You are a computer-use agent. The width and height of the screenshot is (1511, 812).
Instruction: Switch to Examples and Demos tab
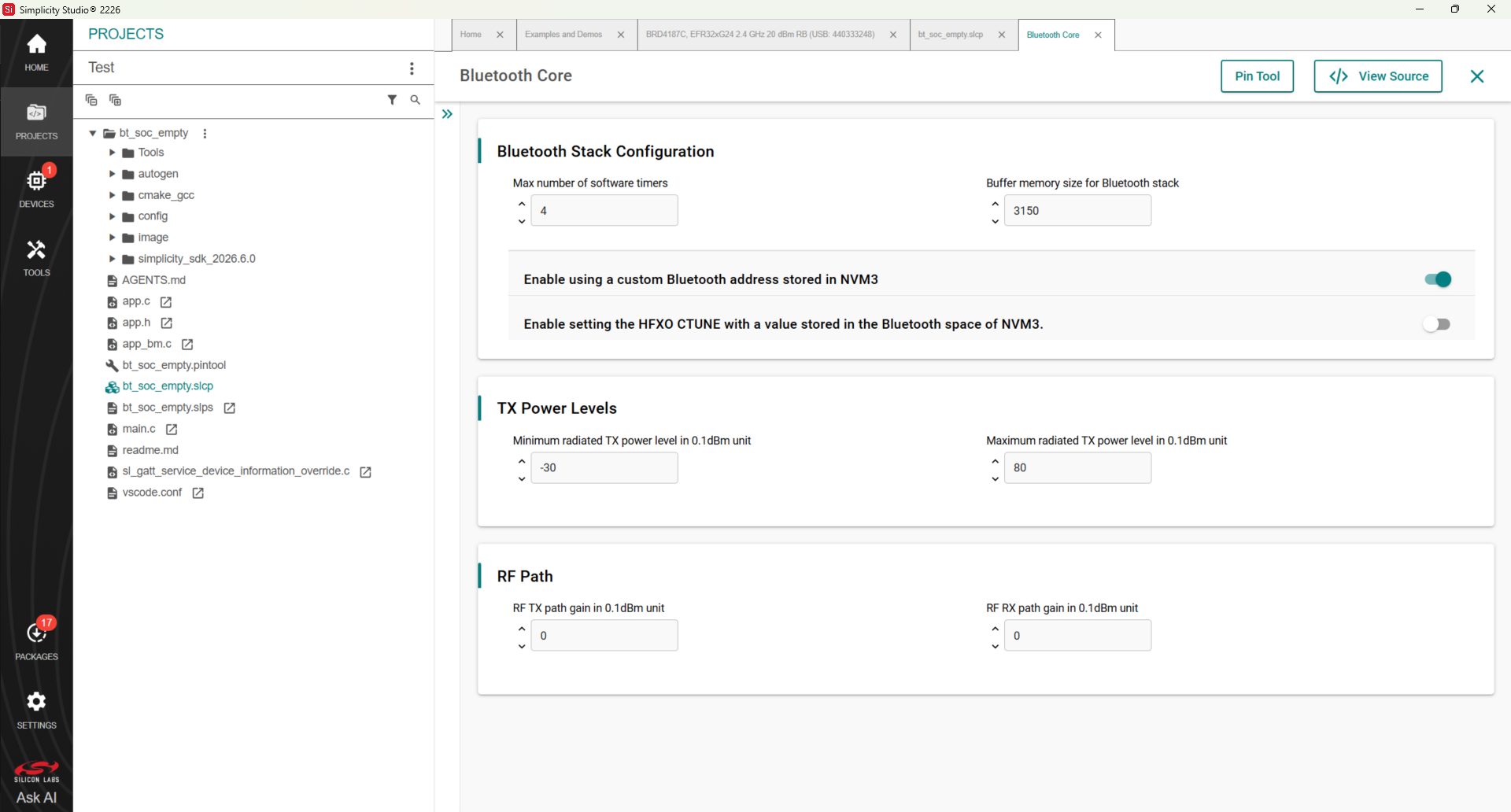click(x=563, y=35)
